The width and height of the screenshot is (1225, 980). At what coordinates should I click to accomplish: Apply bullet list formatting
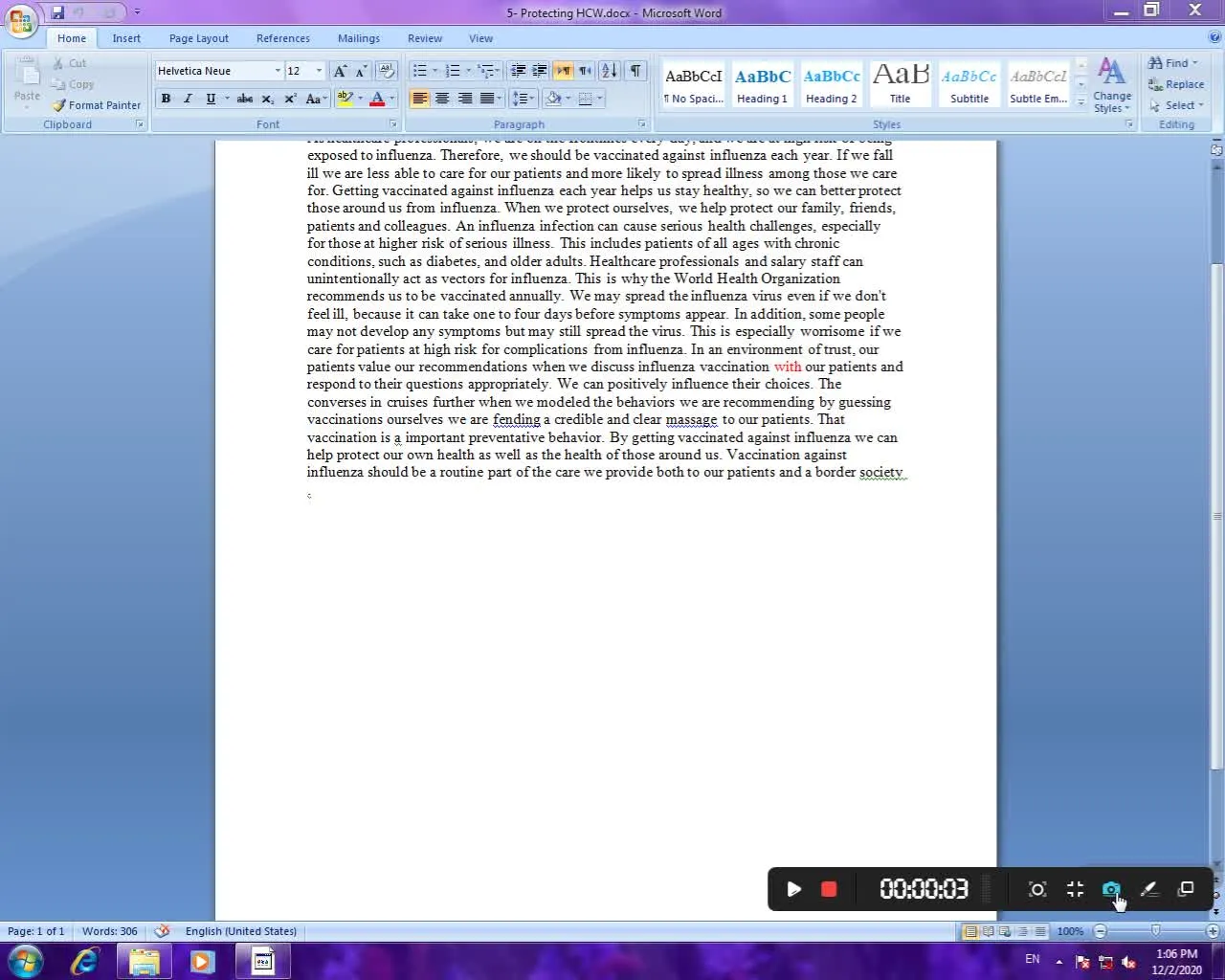[x=419, y=71]
